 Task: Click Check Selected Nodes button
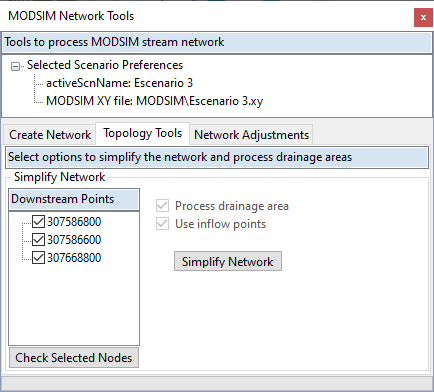click(x=74, y=358)
